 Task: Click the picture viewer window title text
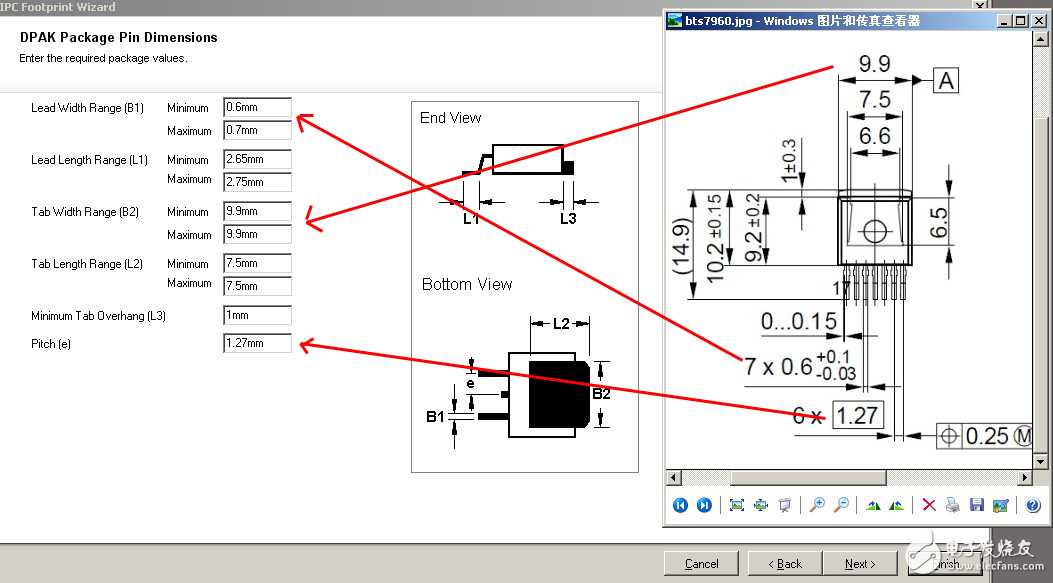pos(803,21)
